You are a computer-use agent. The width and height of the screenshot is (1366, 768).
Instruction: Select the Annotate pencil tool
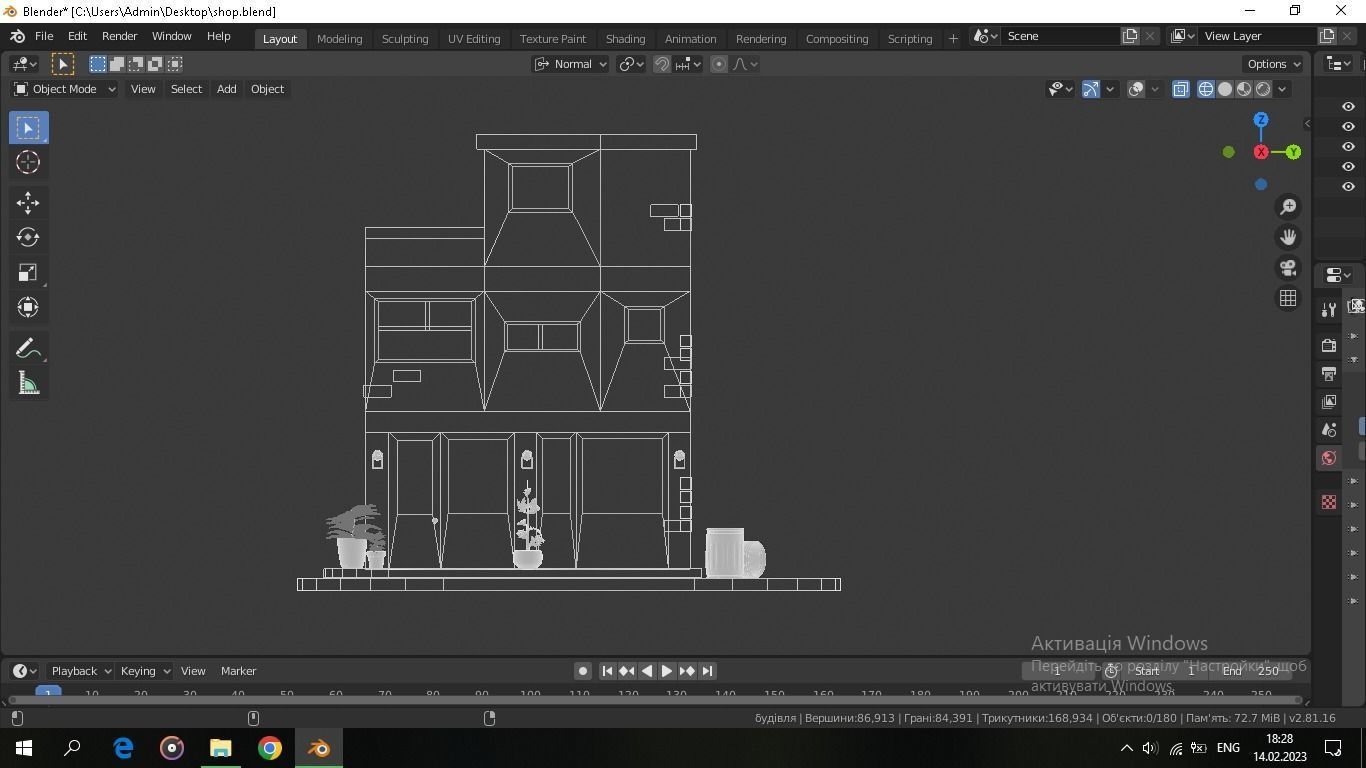pyautogui.click(x=28, y=348)
